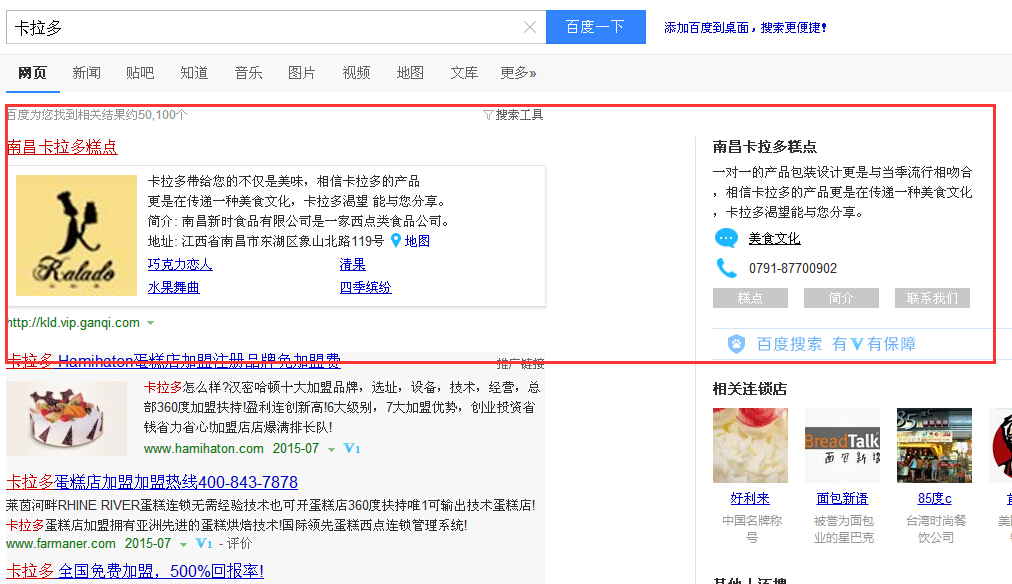This screenshot has height=584, width=1012.
Task: Click the map pin icon beside 地图
Action: coord(396,241)
